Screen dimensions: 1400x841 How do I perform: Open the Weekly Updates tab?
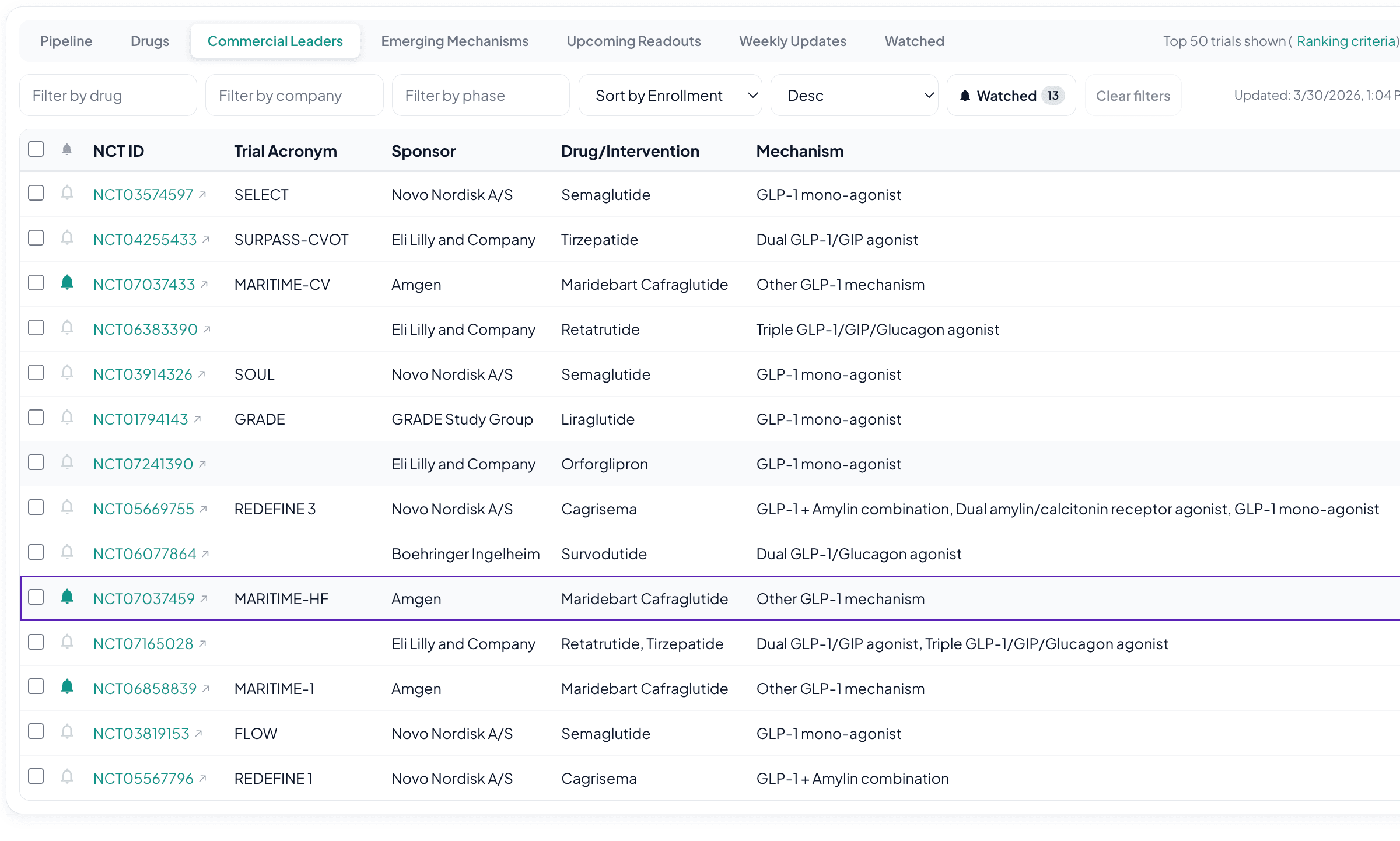[x=793, y=41]
